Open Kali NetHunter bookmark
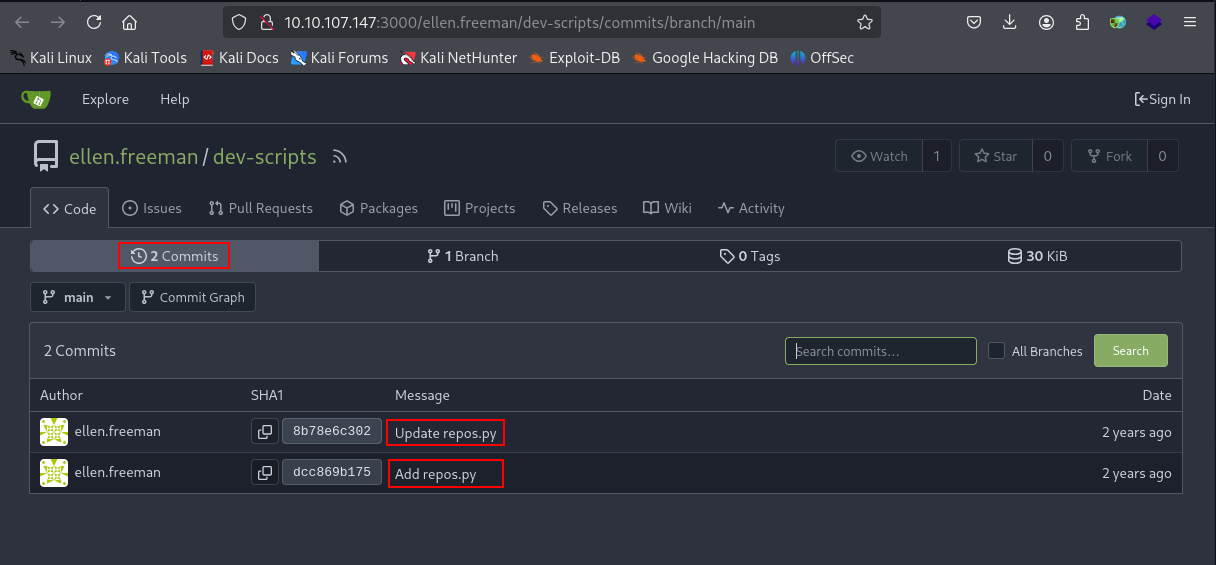1216x565 pixels. pos(459,58)
